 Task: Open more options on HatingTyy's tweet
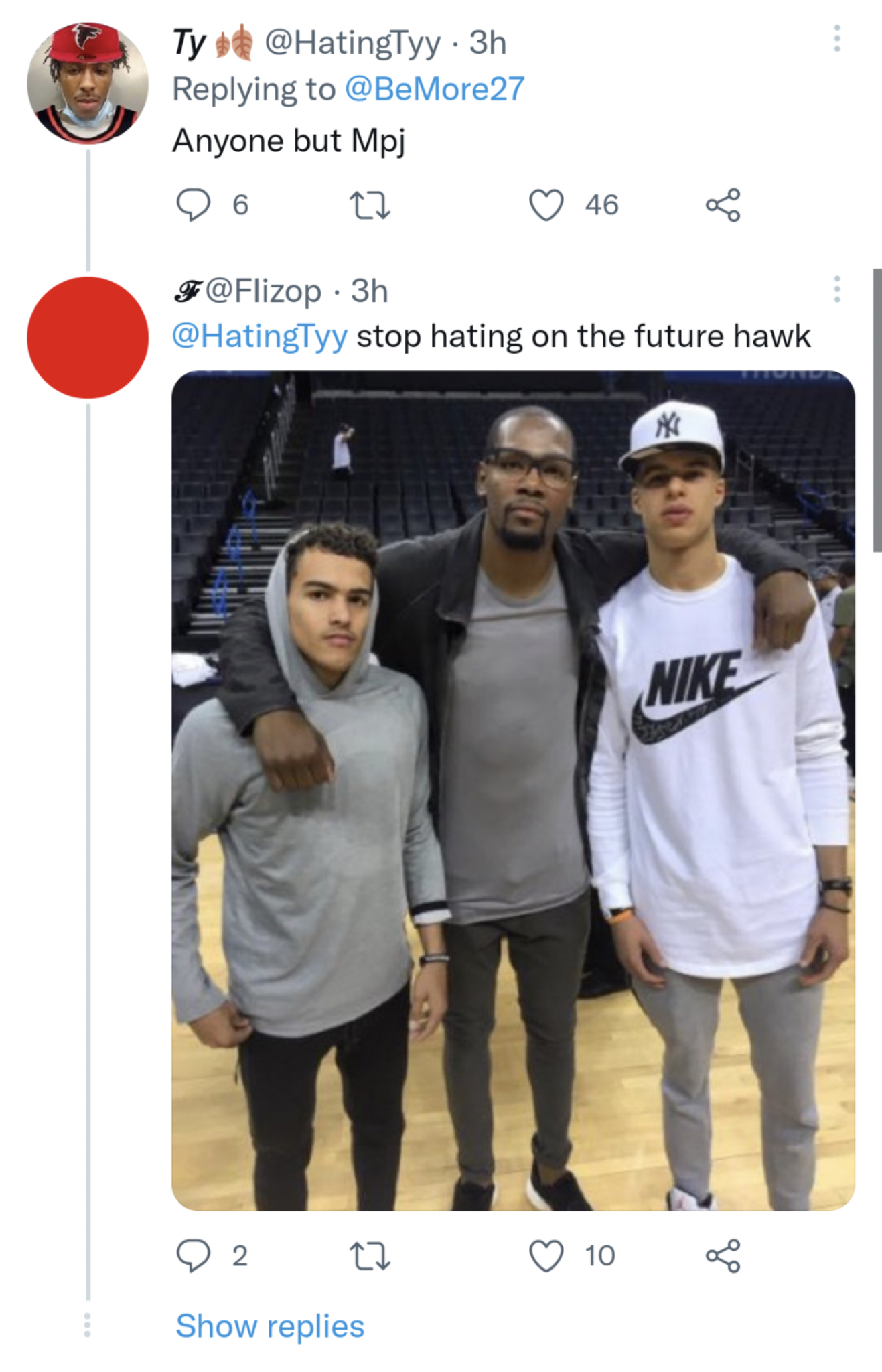(x=836, y=39)
